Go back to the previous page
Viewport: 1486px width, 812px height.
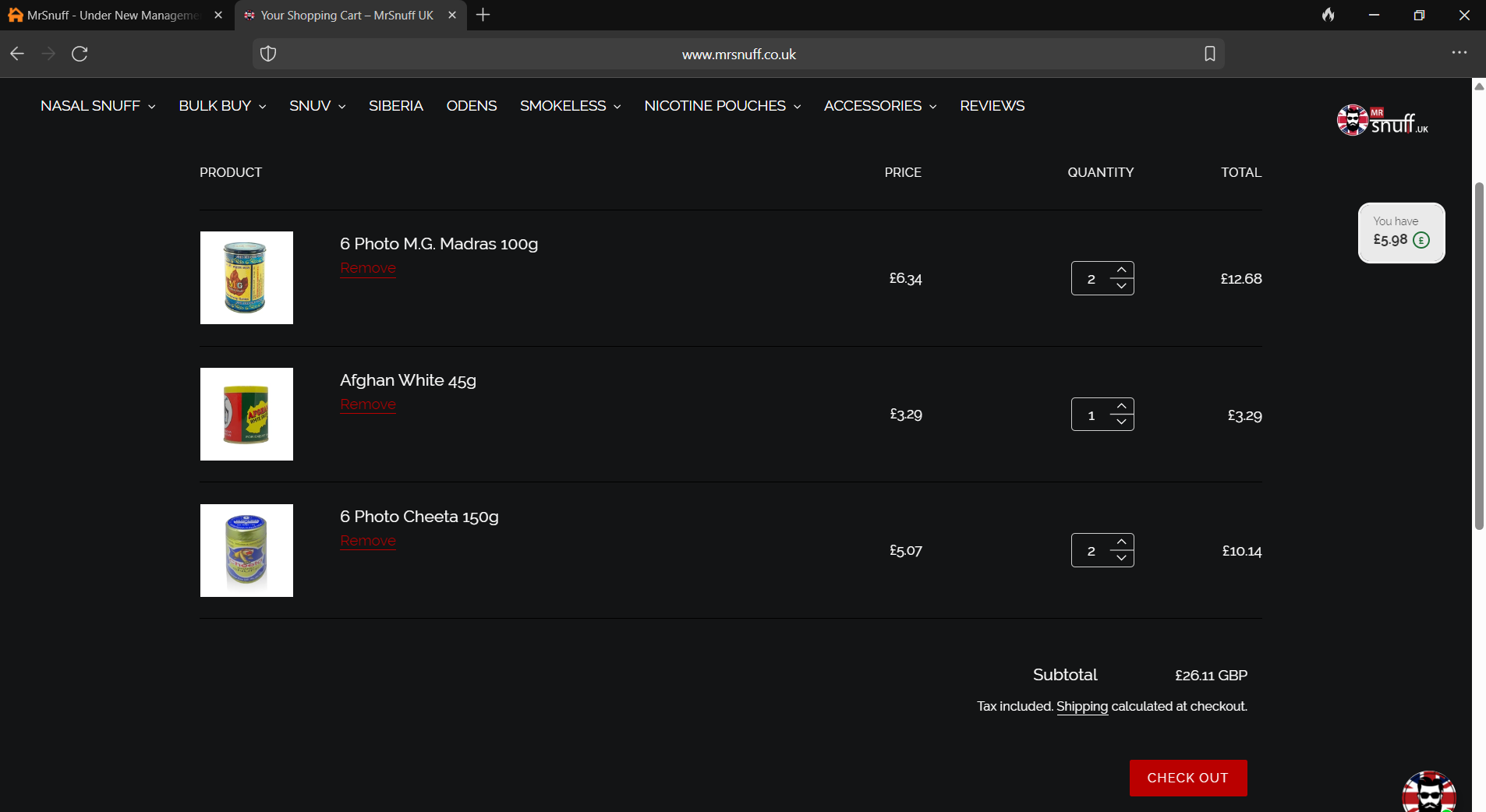click(x=17, y=54)
